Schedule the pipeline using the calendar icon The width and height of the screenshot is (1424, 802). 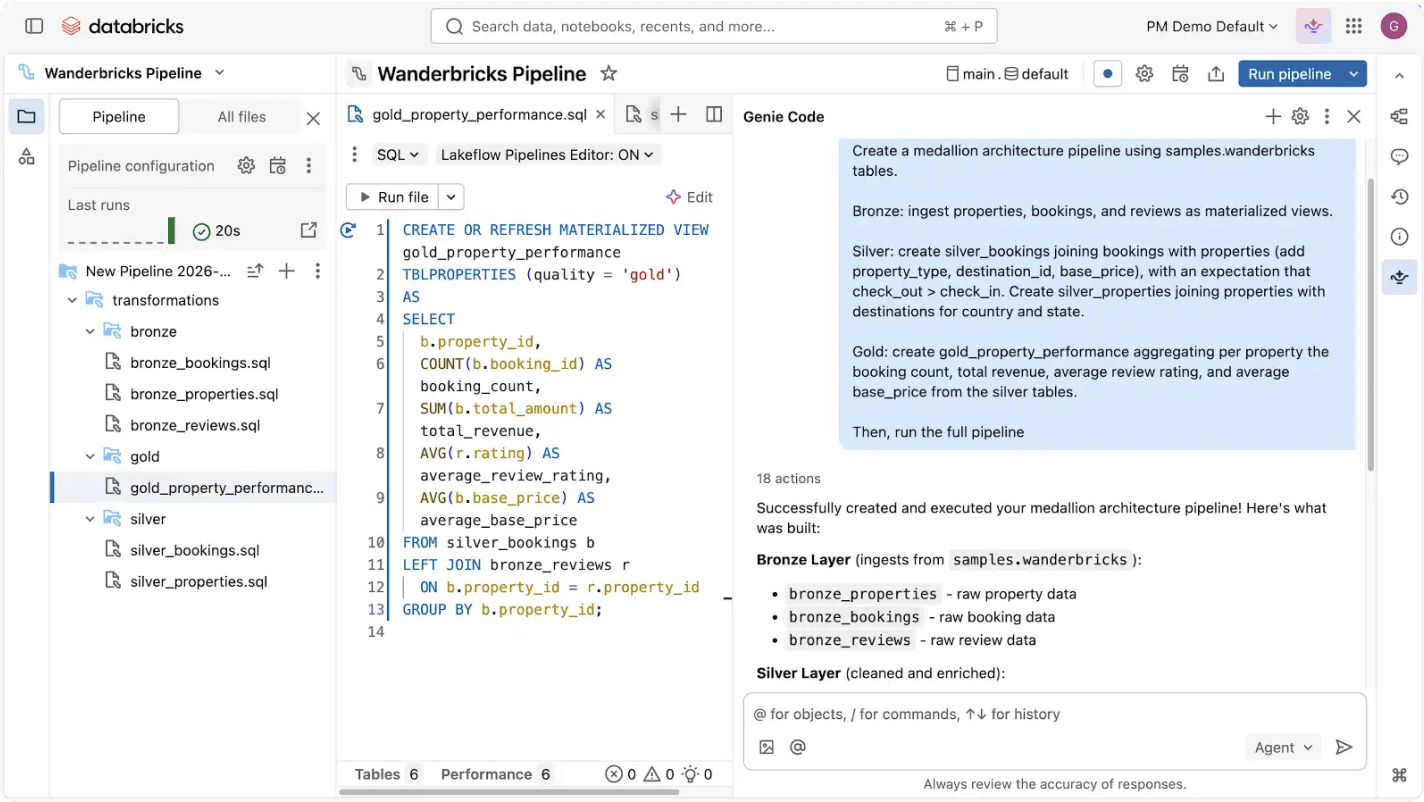(1180, 73)
